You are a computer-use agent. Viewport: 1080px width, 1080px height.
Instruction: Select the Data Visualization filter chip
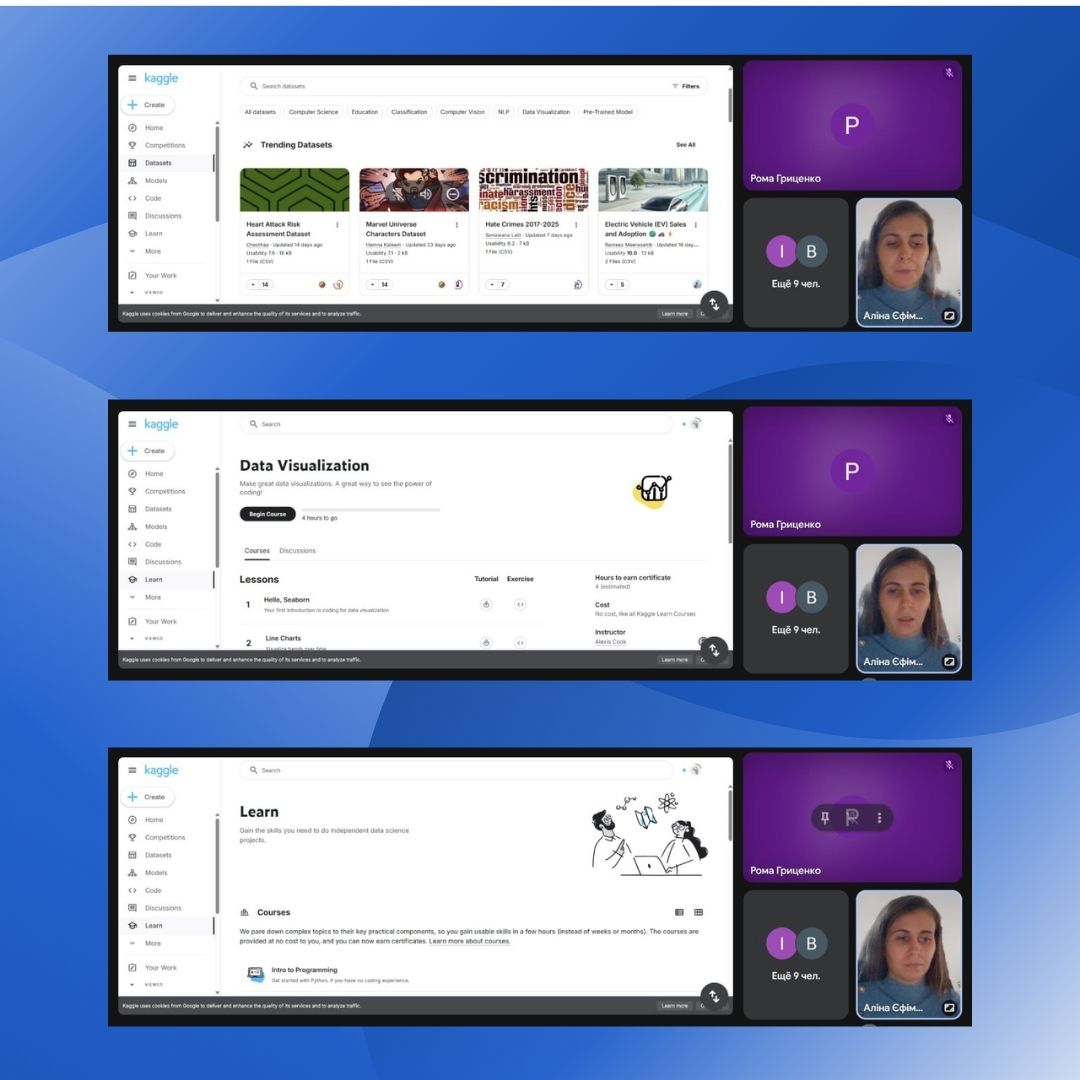point(546,112)
